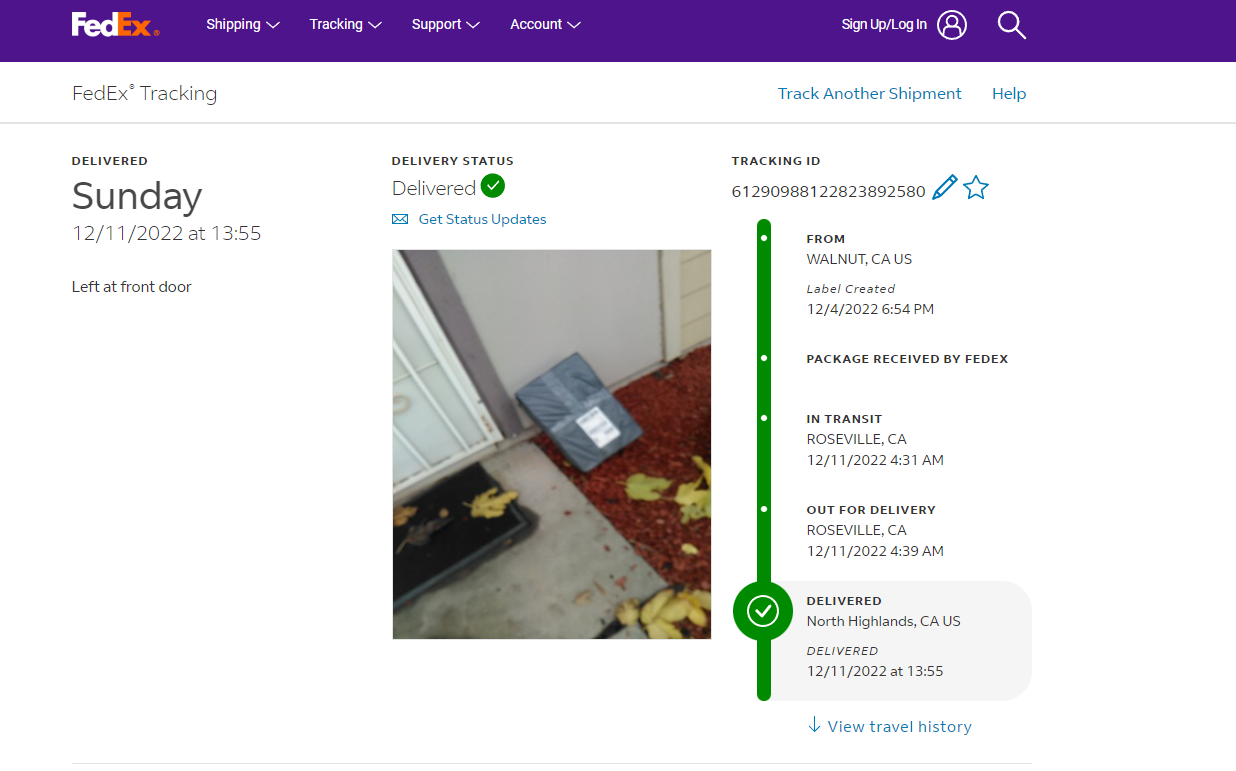Add shipment to watch list using the star

pyautogui.click(x=976, y=188)
